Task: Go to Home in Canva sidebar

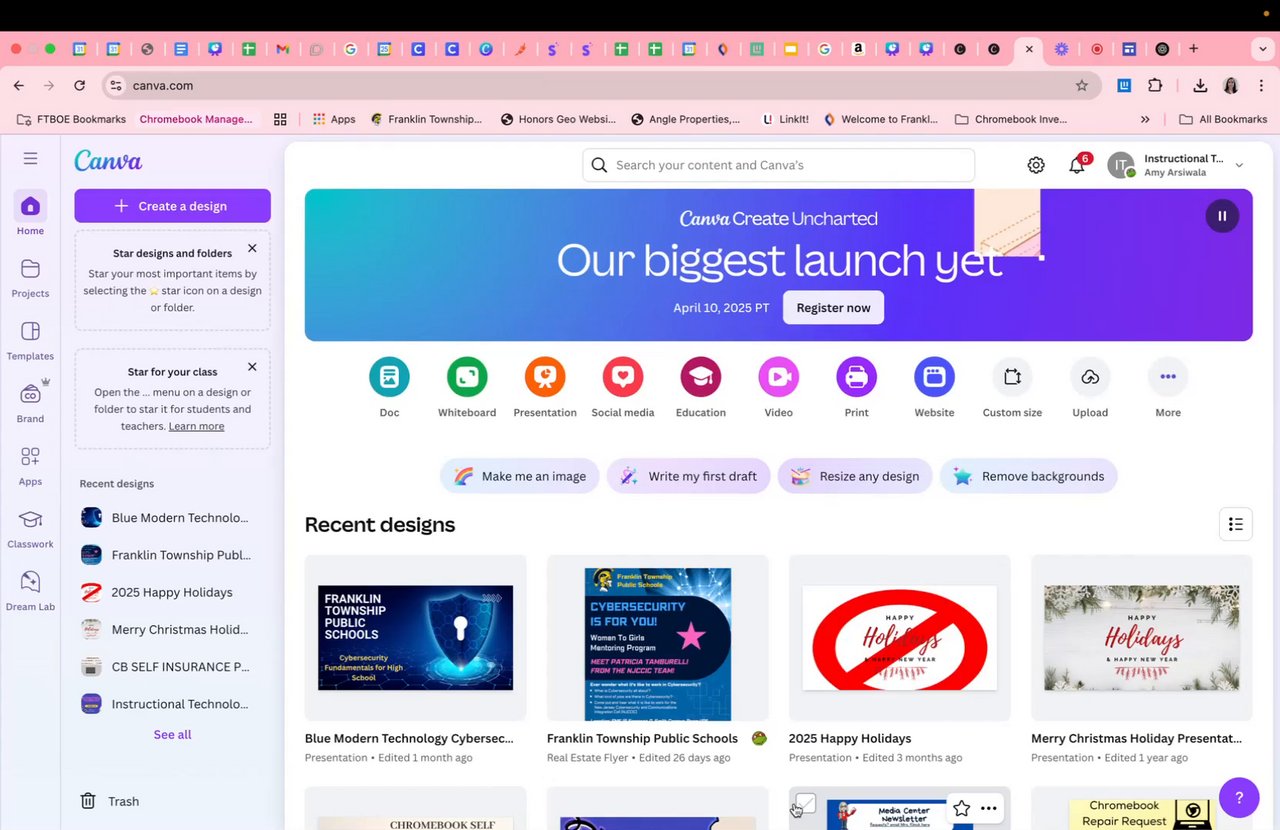Action: [30, 214]
